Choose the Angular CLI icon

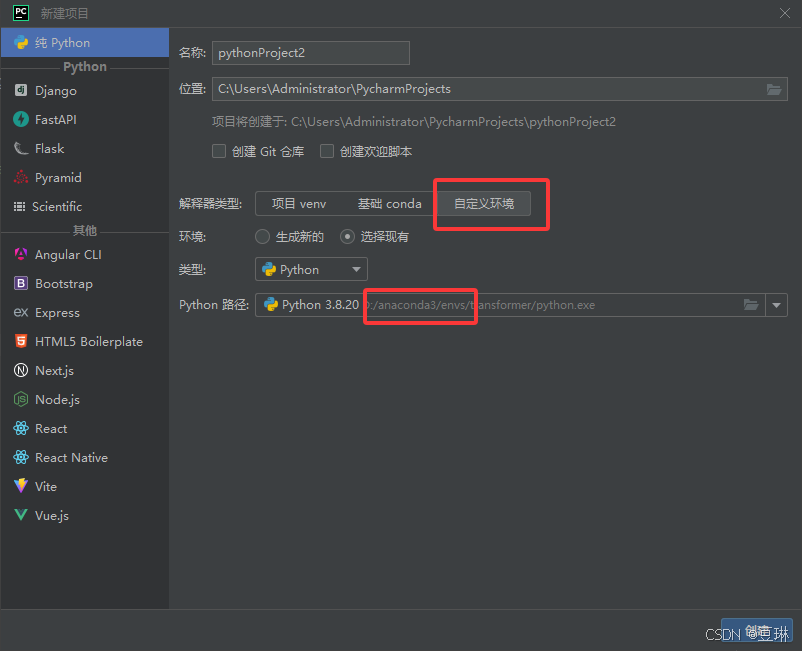tap(21, 254)
